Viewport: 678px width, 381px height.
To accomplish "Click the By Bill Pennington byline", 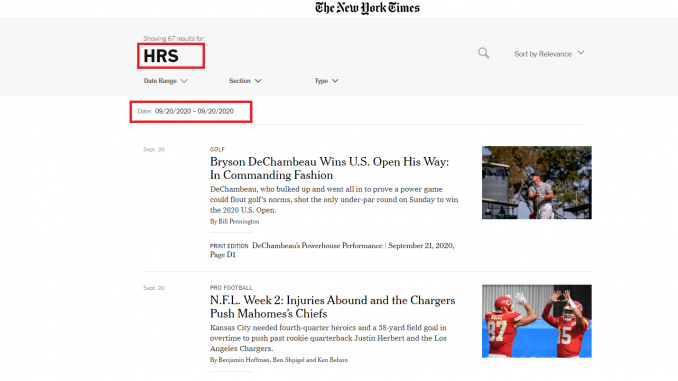I will click(234, 221).
